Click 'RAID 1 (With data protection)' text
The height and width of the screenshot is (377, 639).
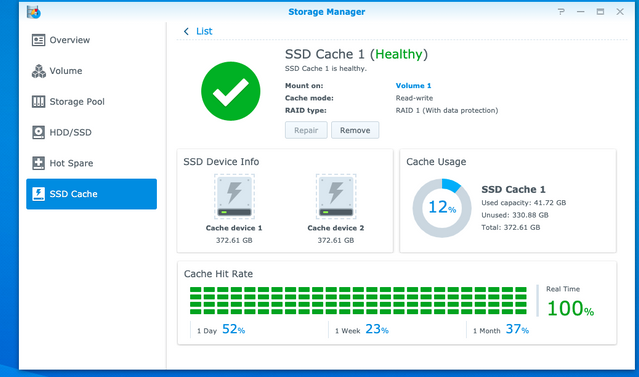(x=447, y=110)
